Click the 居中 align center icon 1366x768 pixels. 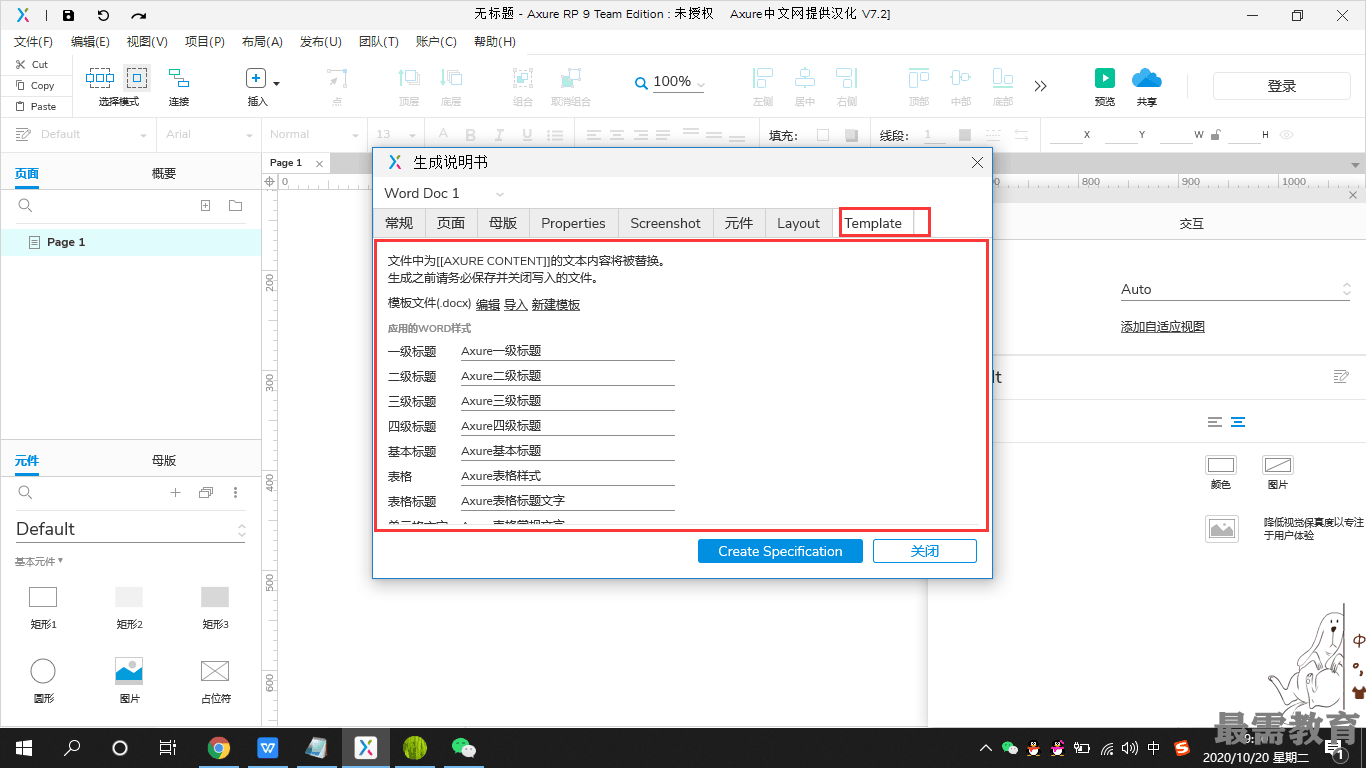805,79
